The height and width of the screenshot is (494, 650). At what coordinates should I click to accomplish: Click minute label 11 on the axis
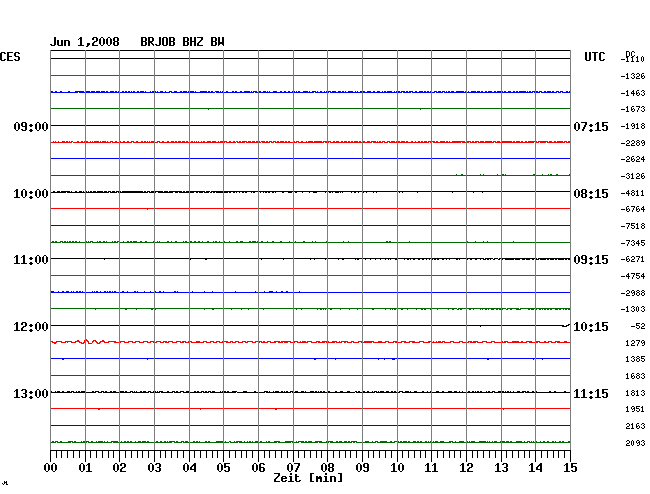point(431,468)
